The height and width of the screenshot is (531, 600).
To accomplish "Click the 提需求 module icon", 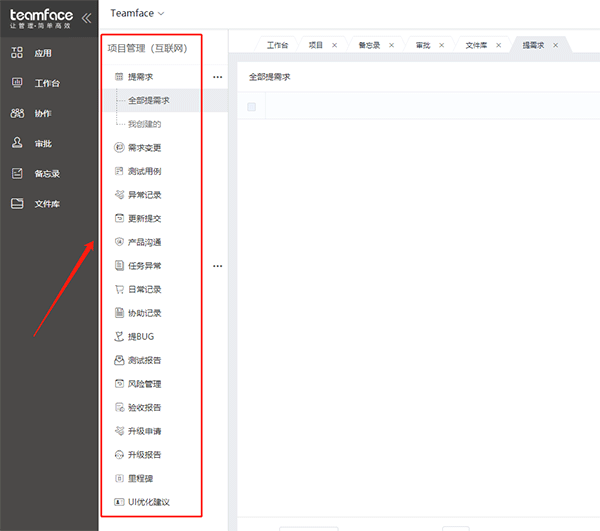I will click(x=119, y=77).
